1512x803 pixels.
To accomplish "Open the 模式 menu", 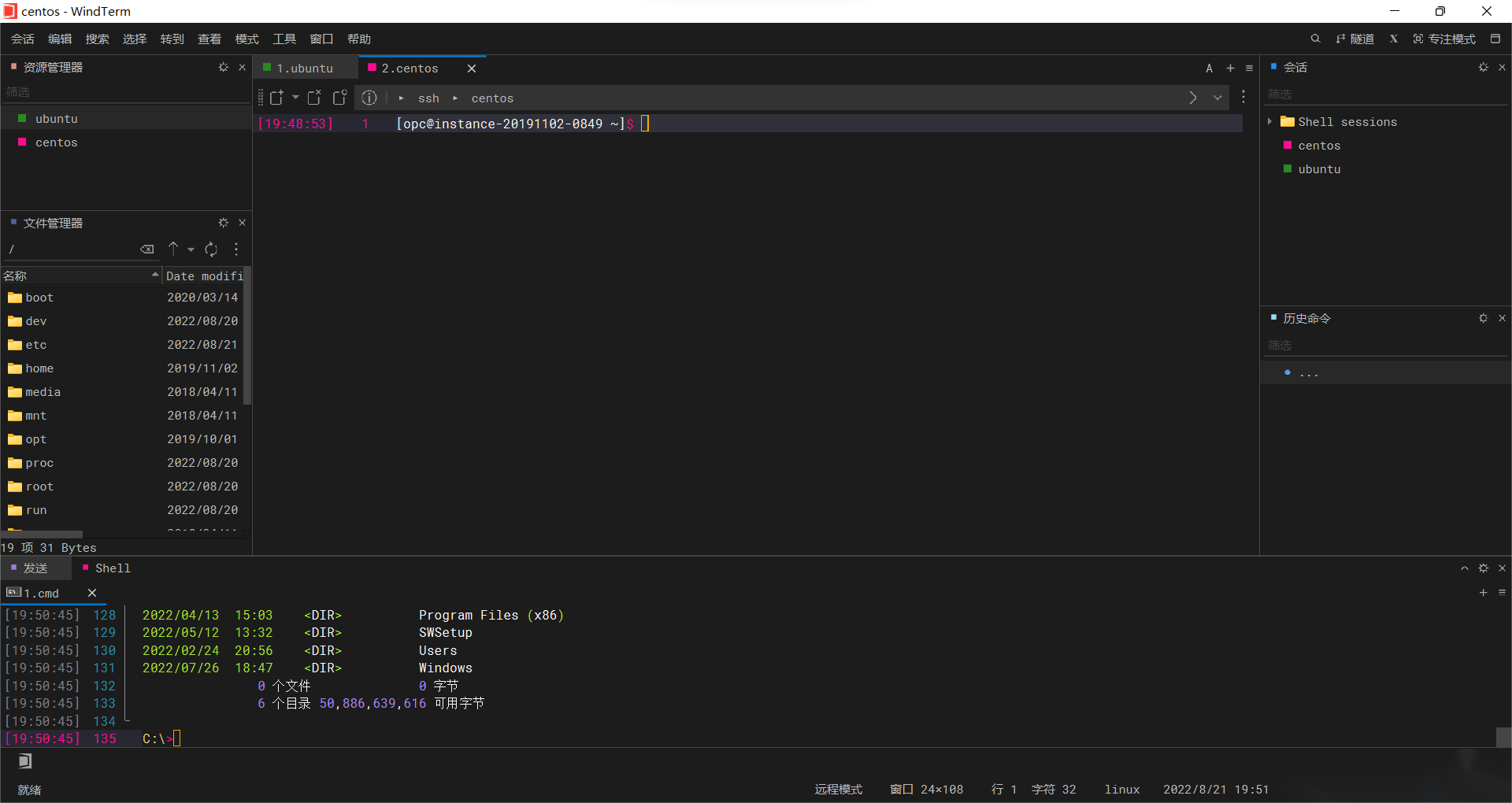I will (246, 39).
